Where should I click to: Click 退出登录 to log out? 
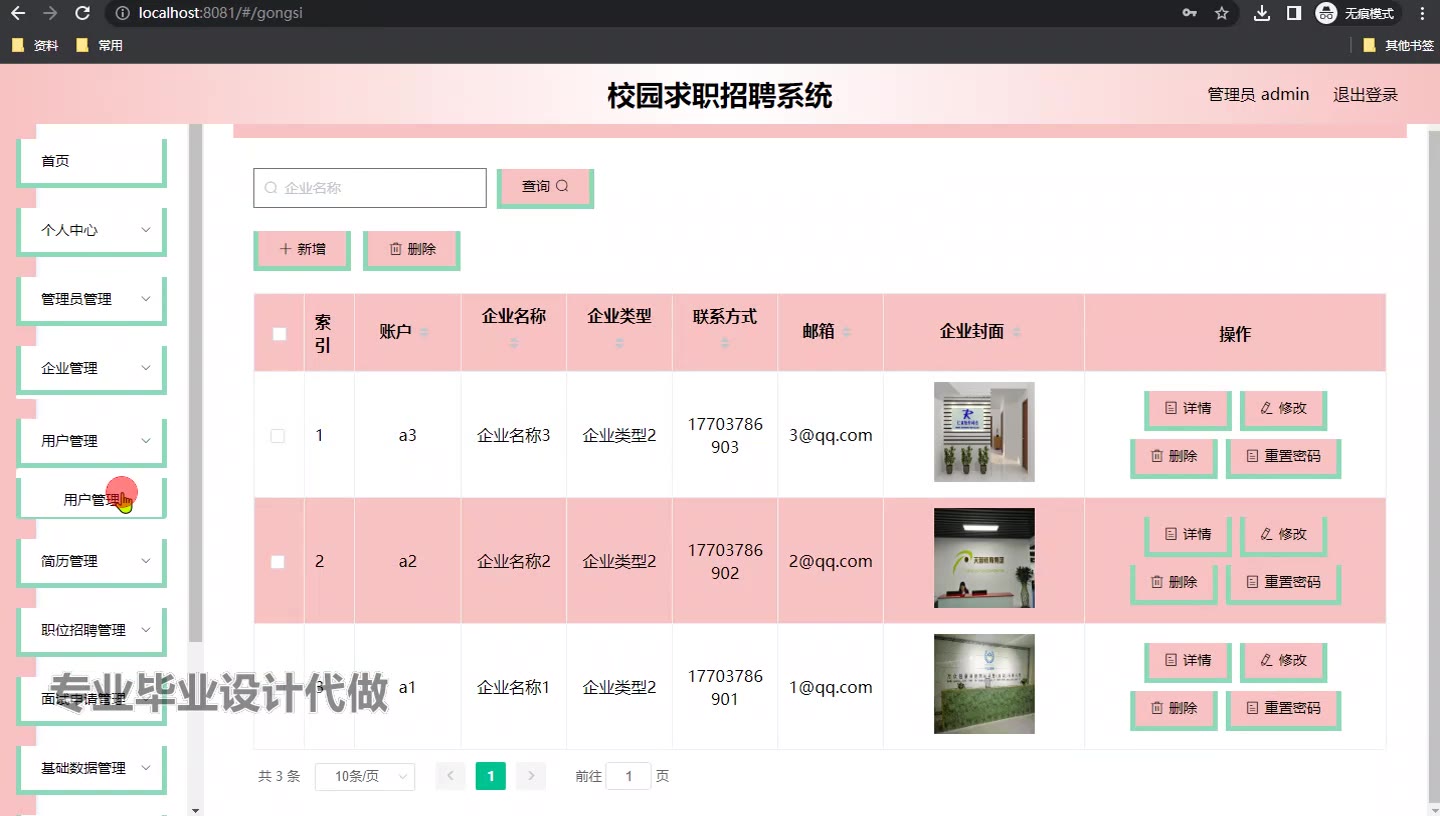pos(1365,95)
